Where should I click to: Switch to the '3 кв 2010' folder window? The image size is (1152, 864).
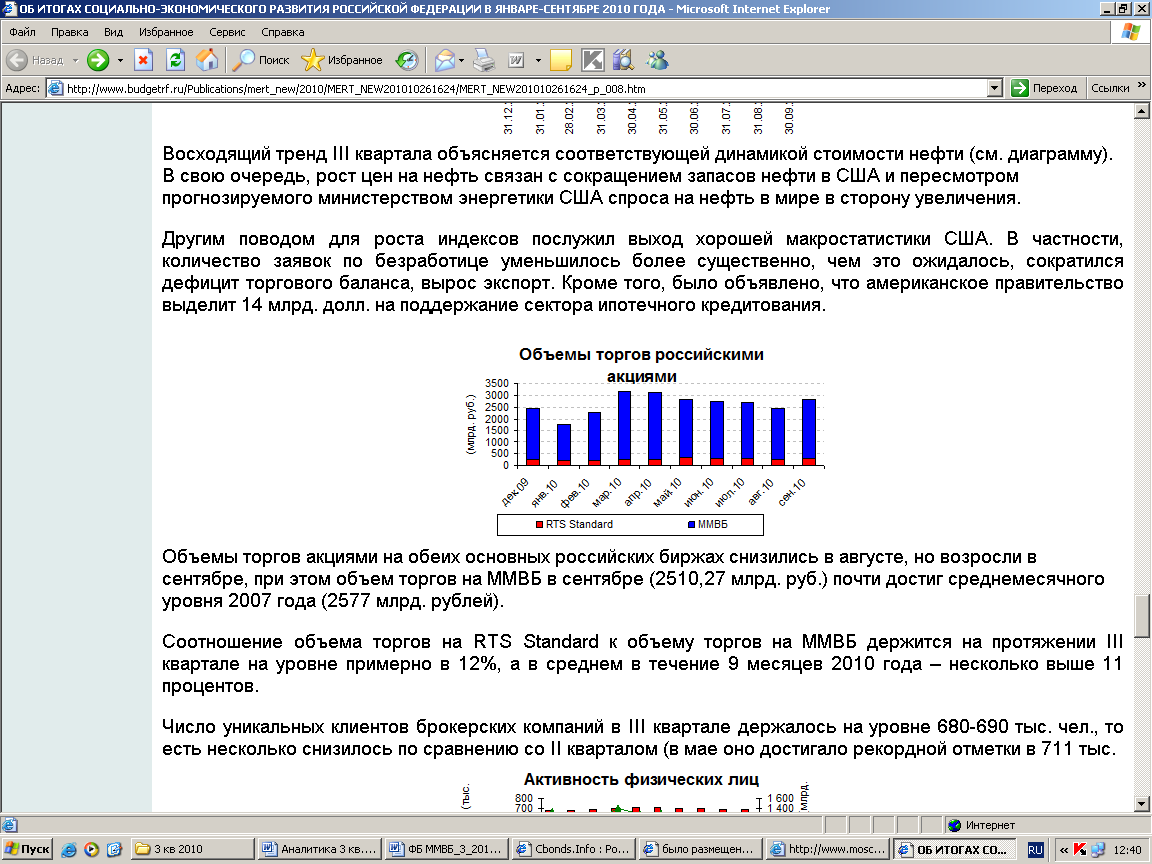pyautogui.click(x=192, y=849)
